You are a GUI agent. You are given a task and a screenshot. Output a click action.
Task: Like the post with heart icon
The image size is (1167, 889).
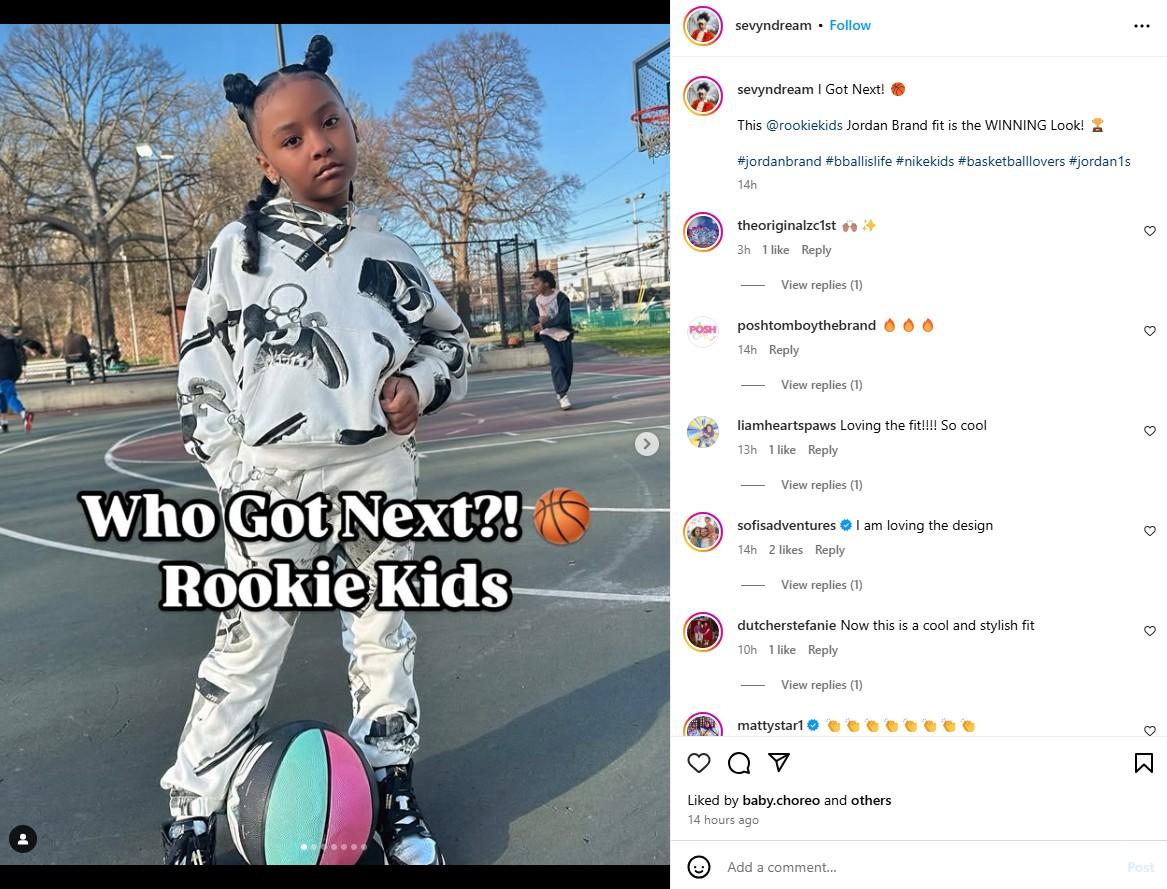(698, 762)
